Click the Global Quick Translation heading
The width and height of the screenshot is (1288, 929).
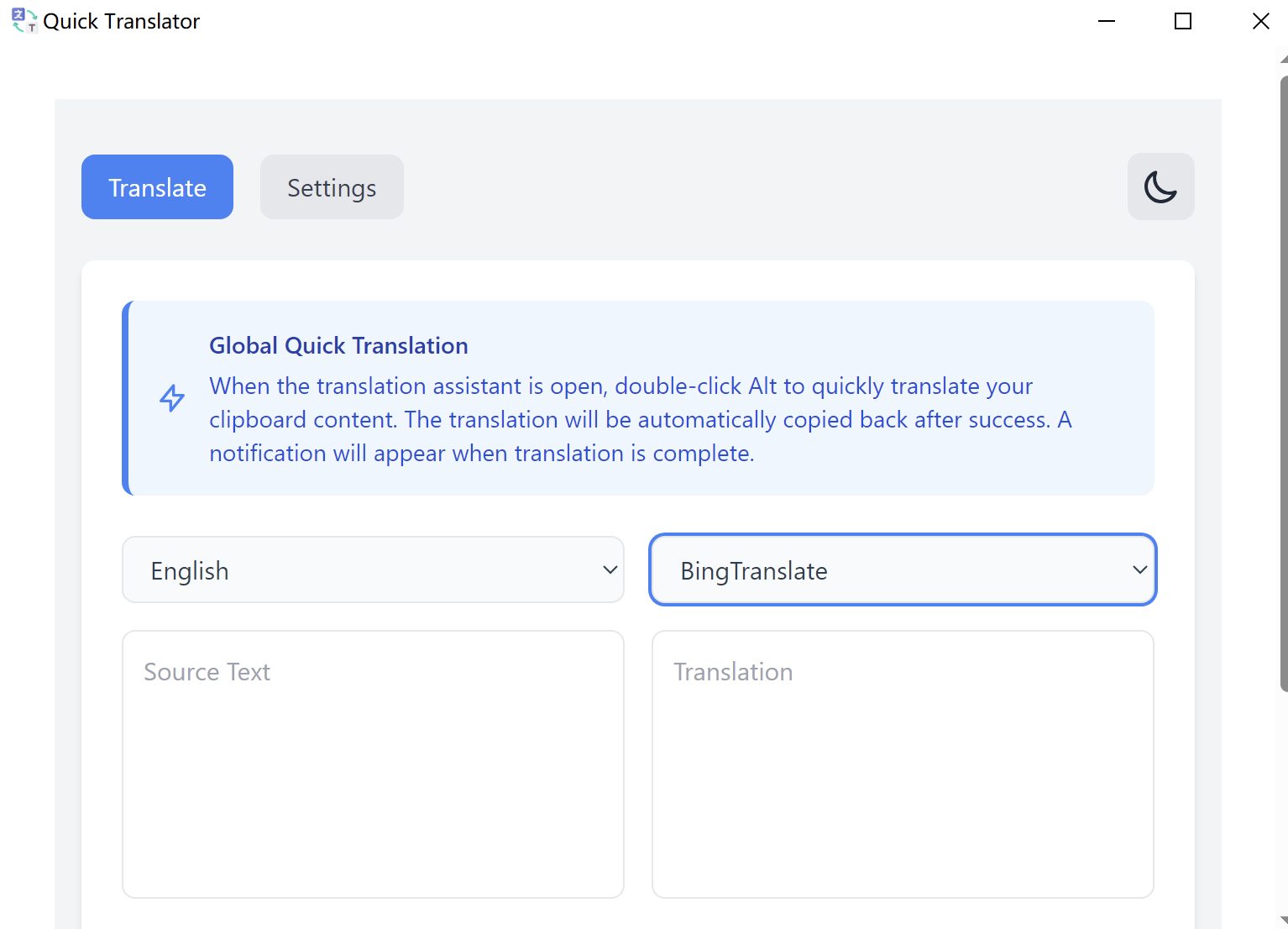[338, 346]
